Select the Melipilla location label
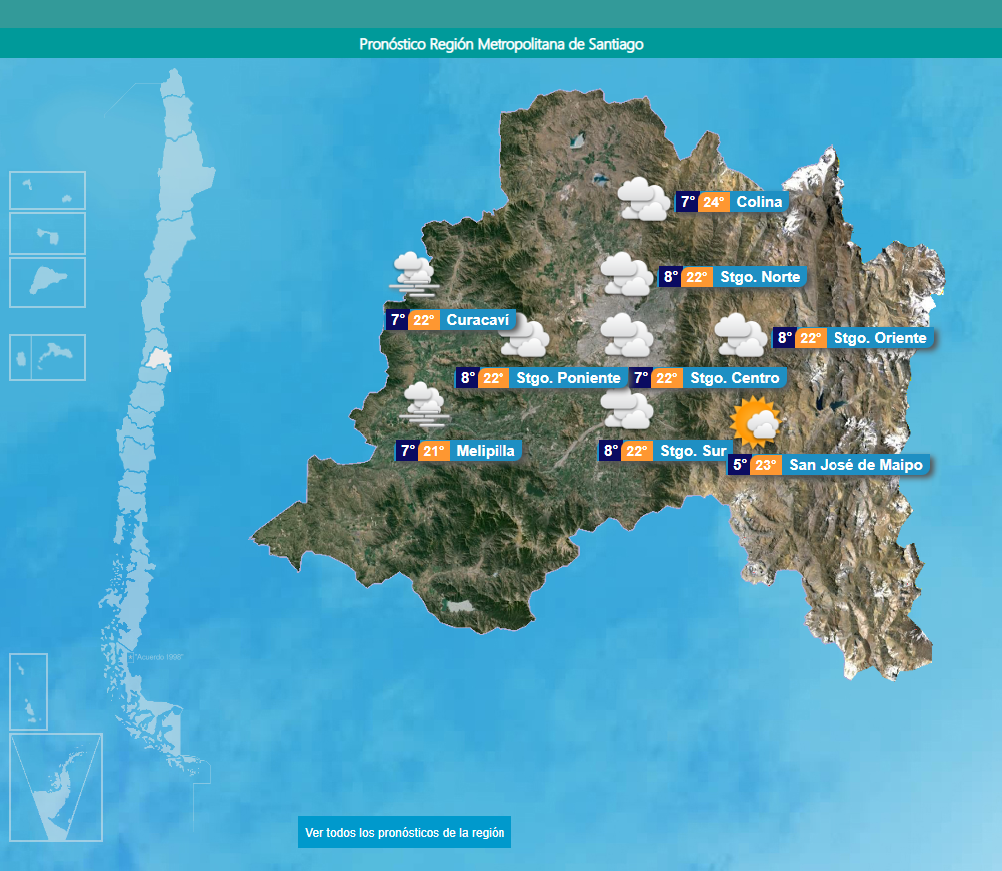1002x871 pixels. (x=485, y=451)
